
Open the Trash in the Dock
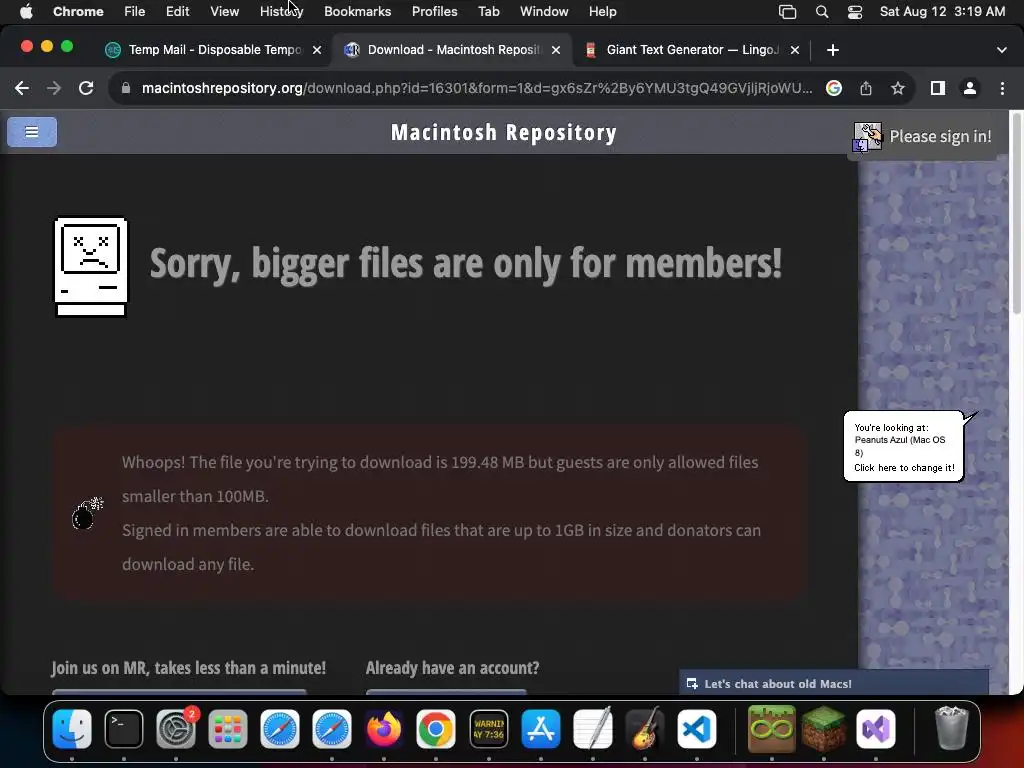(952, 729)
